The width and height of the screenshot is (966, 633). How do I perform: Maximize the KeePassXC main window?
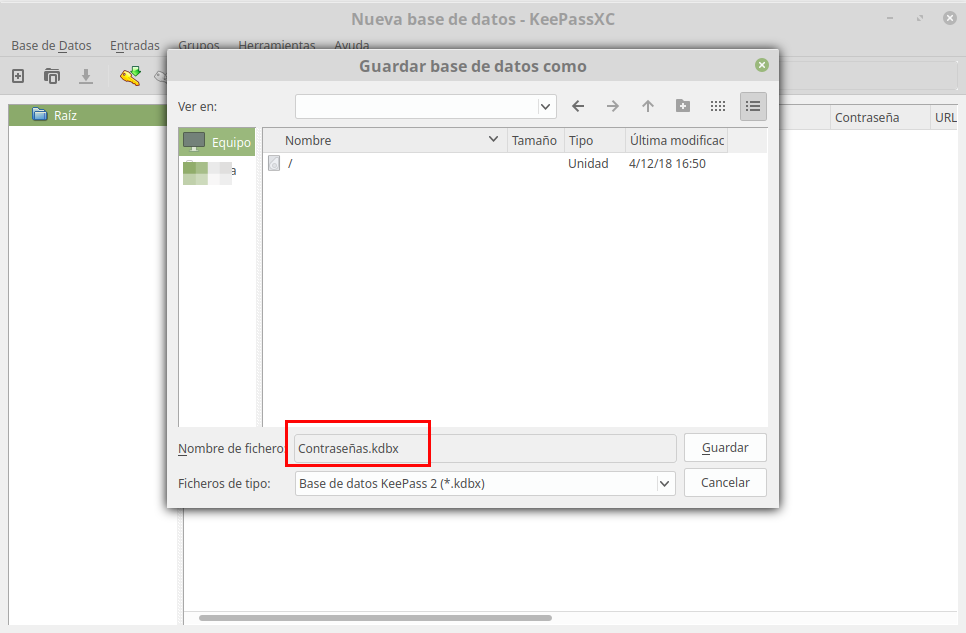(920, 18)
